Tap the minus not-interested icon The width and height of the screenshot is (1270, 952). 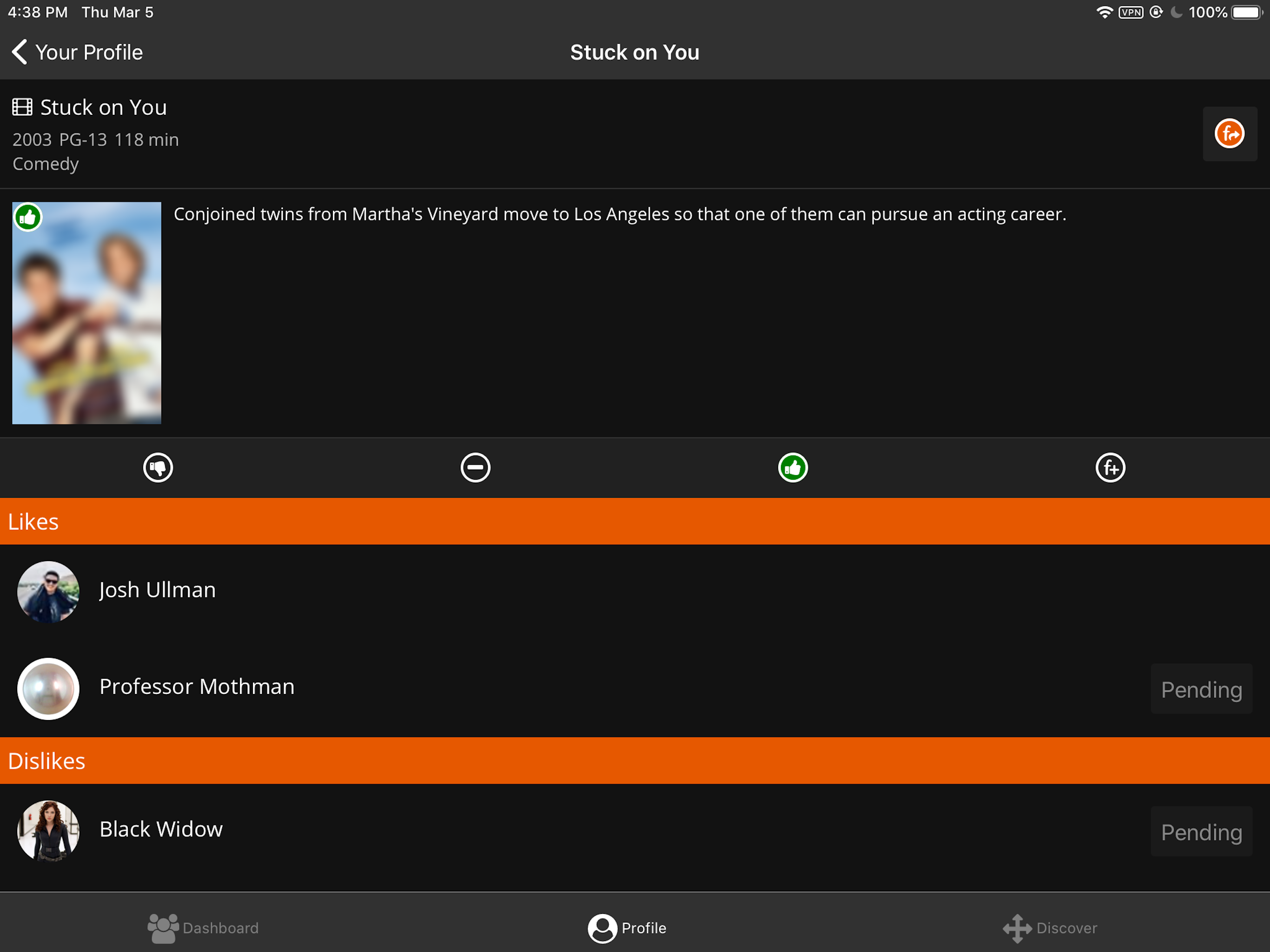(476, 467)
